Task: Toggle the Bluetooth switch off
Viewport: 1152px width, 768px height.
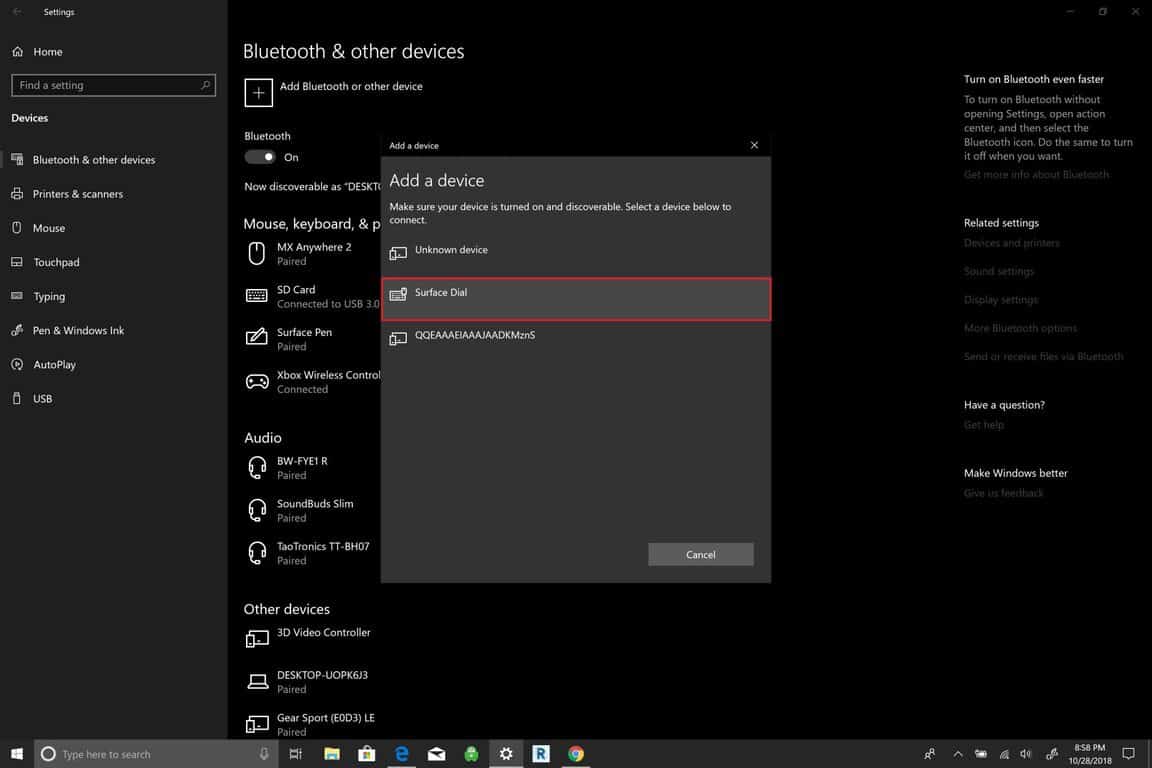Action: tap(261, 157)
